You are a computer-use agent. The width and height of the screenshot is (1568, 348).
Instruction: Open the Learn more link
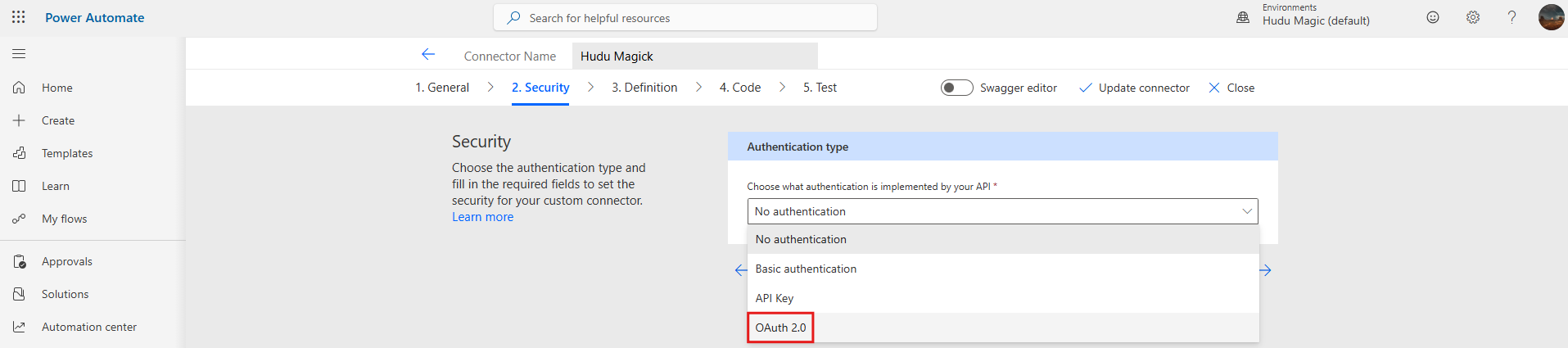(483, 217)
